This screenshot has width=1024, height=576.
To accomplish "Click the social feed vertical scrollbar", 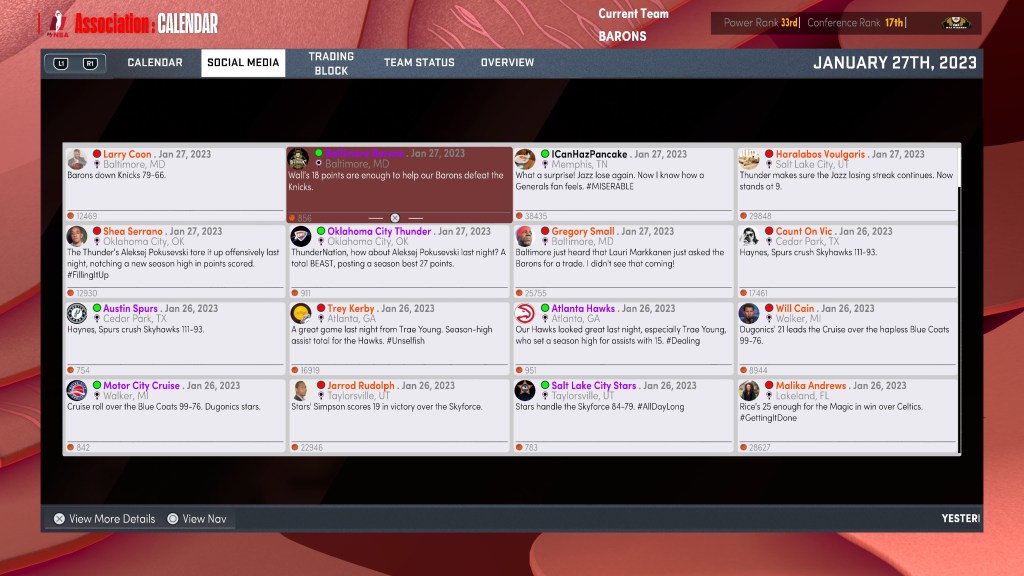I will 959,300.
